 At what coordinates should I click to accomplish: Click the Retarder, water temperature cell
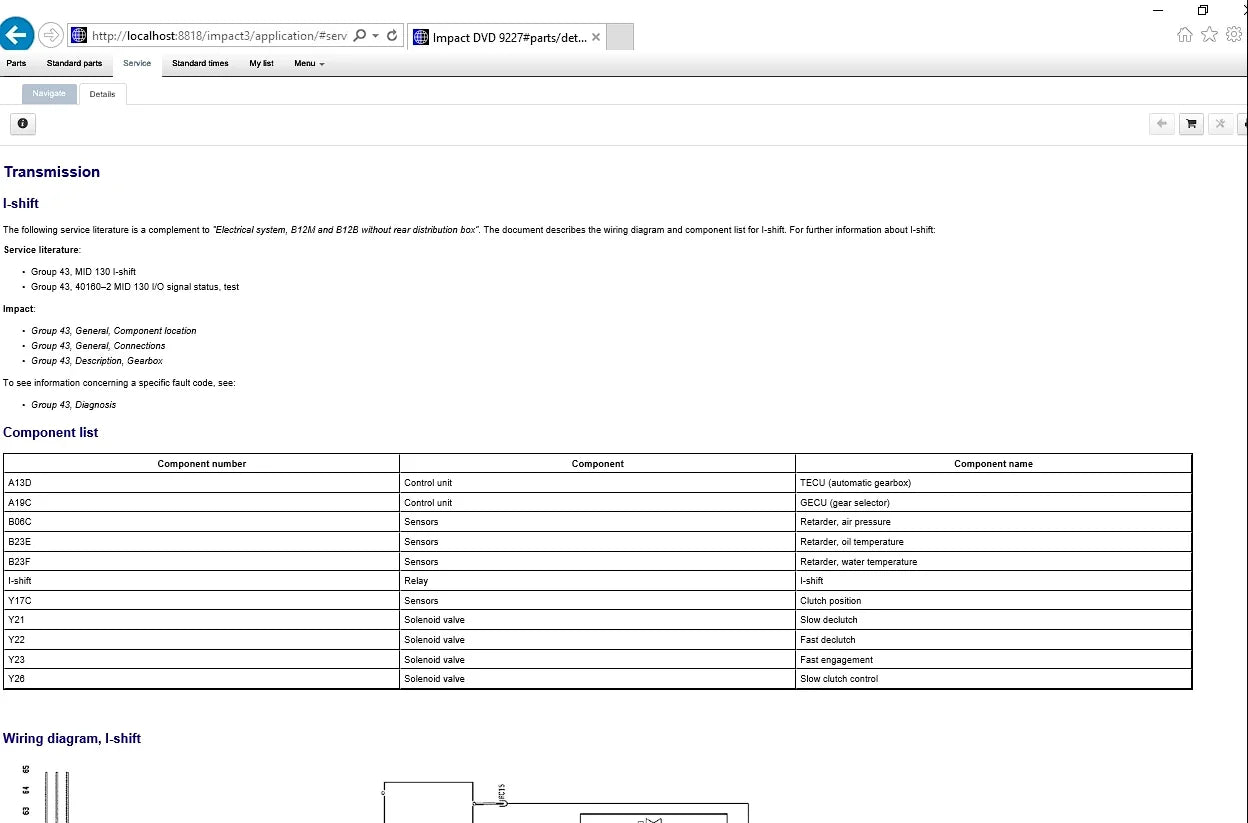[993, 562]
